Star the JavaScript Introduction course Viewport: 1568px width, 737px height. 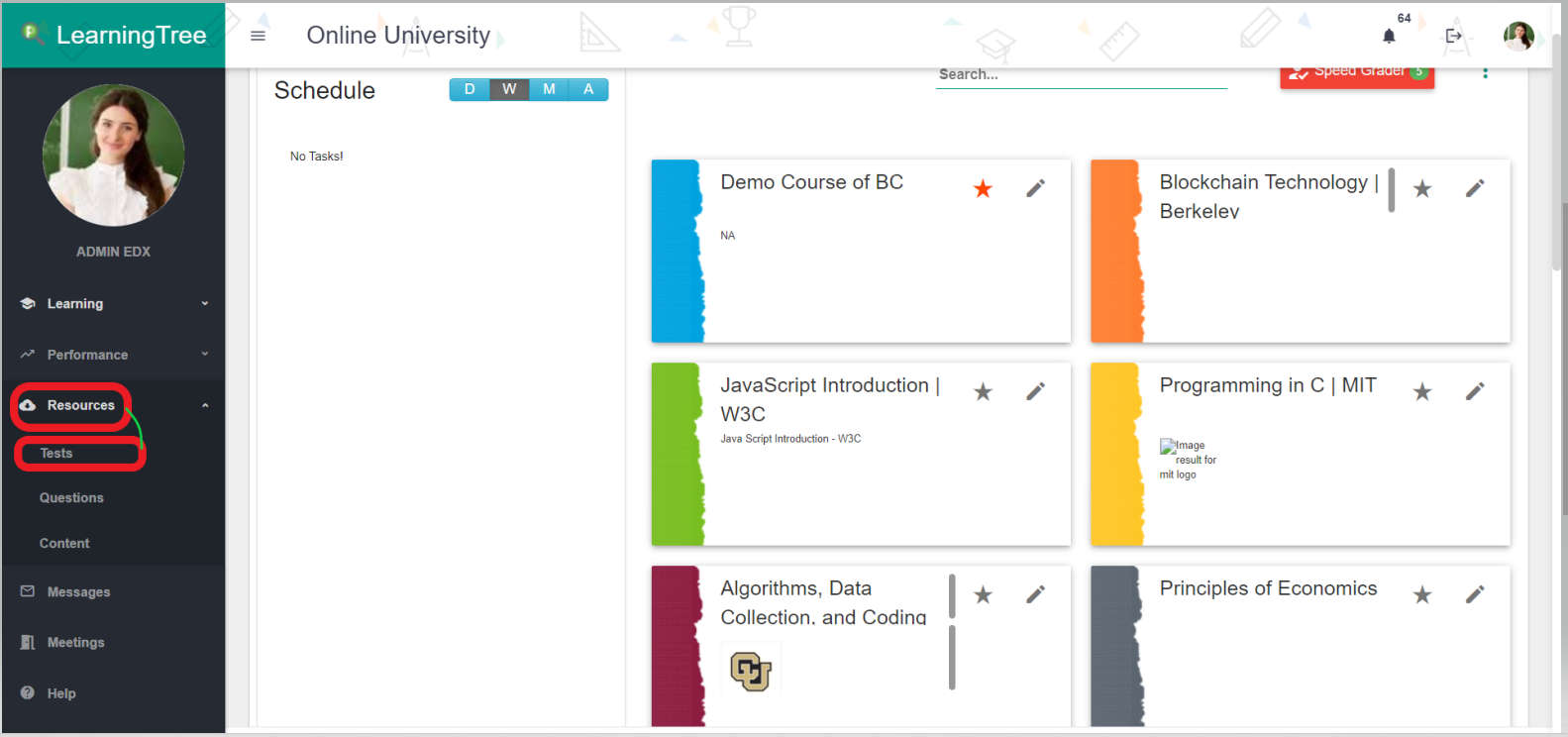click(982, 391)
